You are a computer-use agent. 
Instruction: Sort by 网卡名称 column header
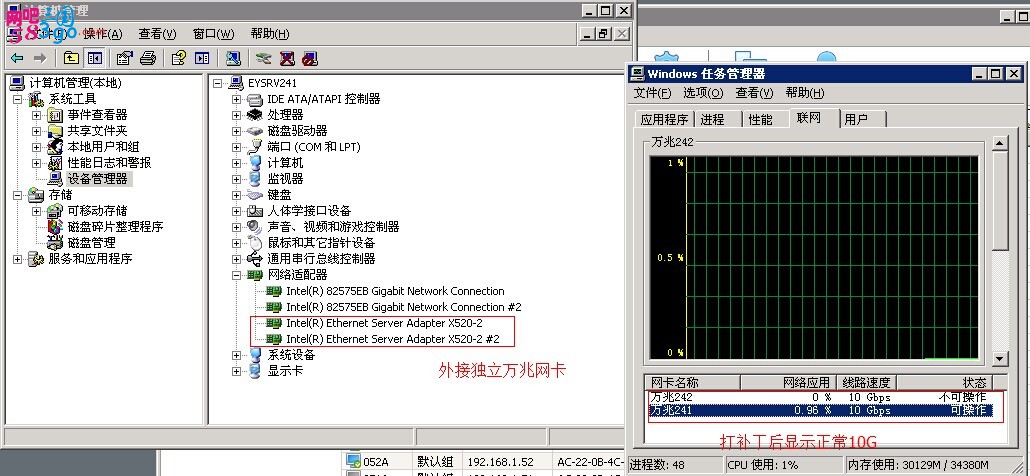(x=694, y=383)
